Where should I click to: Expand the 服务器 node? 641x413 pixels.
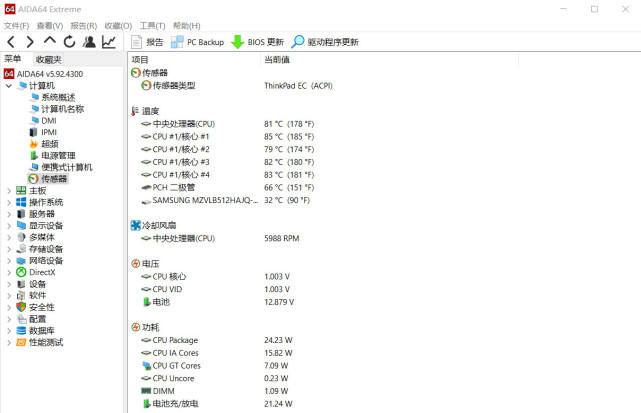pyautogui.click(x=9, y=214)
